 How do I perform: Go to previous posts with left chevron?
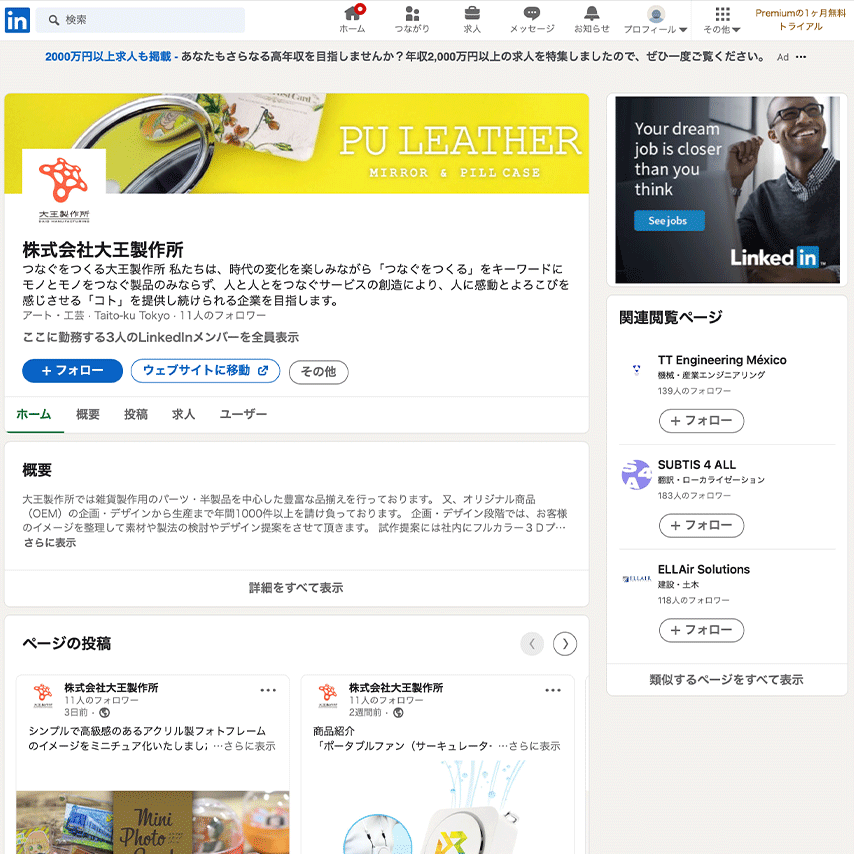tap(532, 644)
